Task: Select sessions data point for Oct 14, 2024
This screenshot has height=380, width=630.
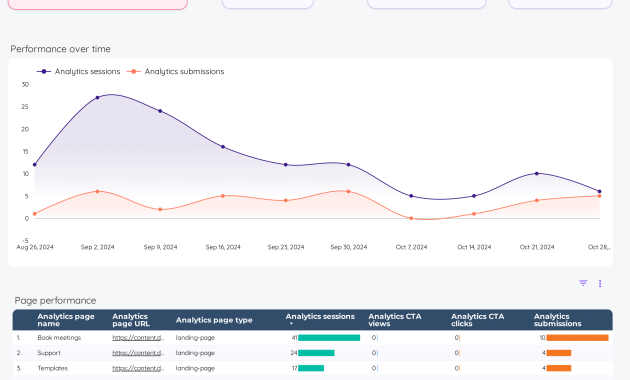Action: [x=474, y=196]
